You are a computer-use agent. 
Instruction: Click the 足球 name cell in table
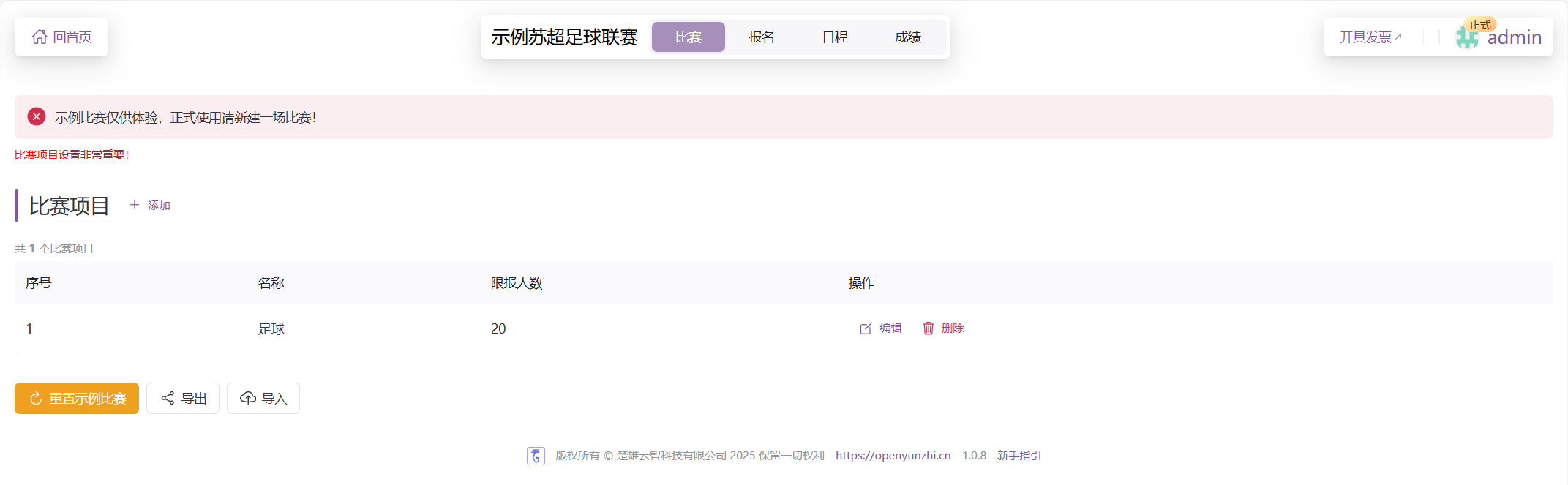[271, 328]
